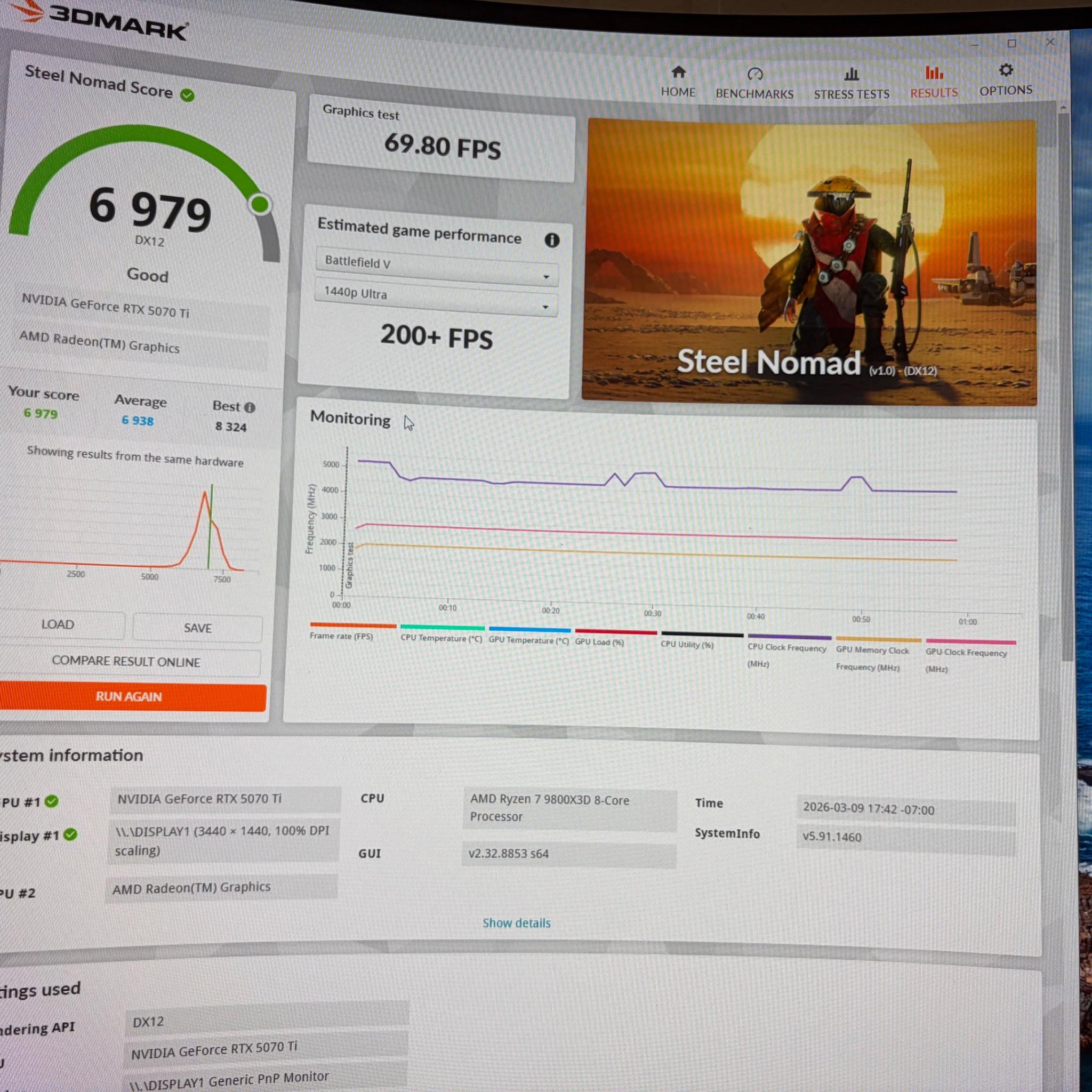Image resolution: width=1092 pixels, height=1092 pixels.
Task: Open the OPTIONS tab
Action: click(x=1006, y=91)
